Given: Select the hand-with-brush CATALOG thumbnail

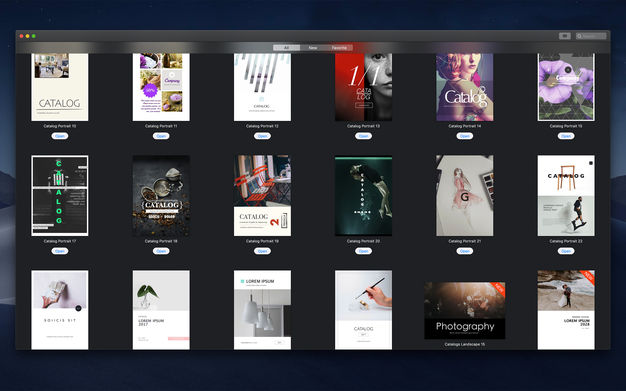Looking at the screenshot, I should (363, 310).
